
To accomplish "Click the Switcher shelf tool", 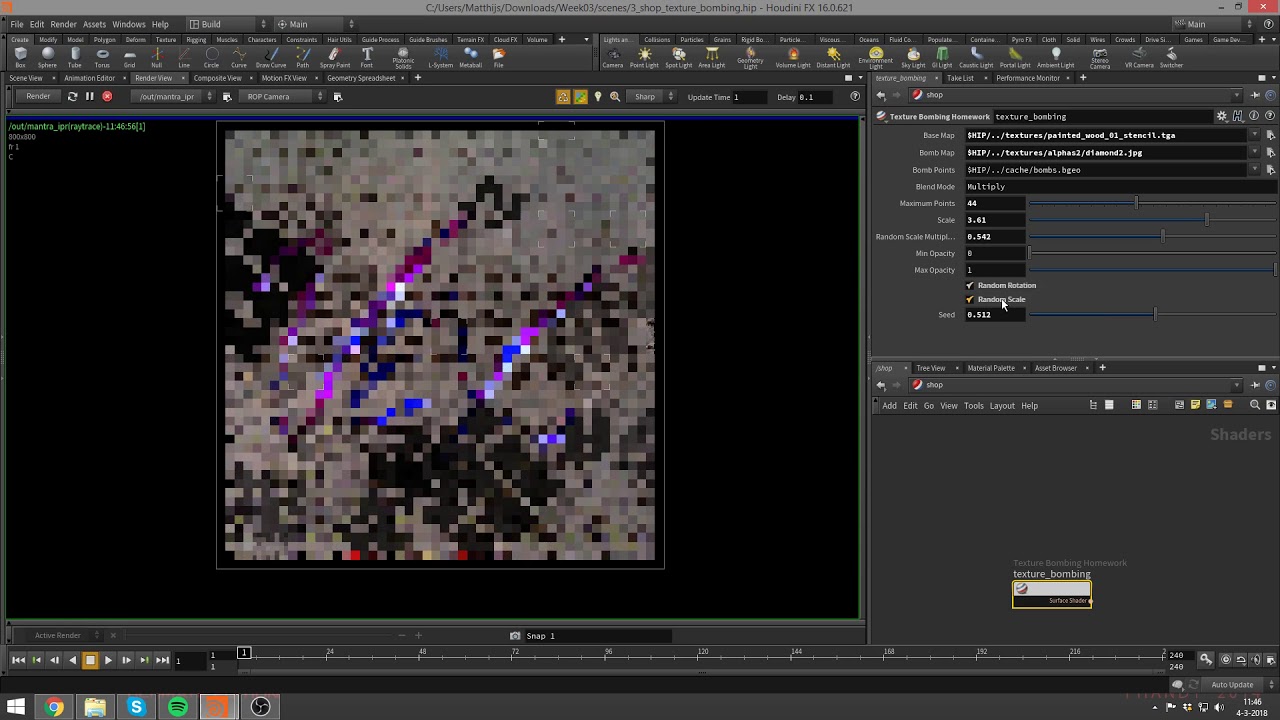I will [x=1171, y=58].
